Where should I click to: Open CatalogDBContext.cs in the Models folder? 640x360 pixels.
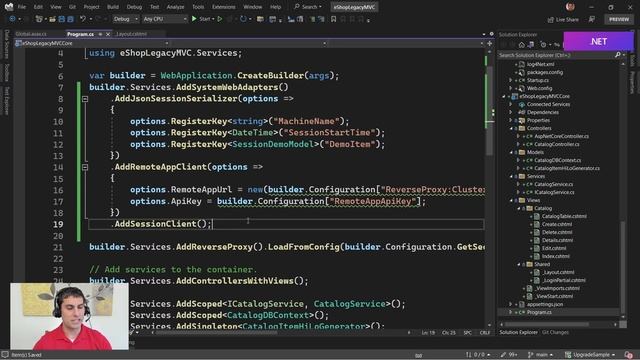click(x=558, y=160)
